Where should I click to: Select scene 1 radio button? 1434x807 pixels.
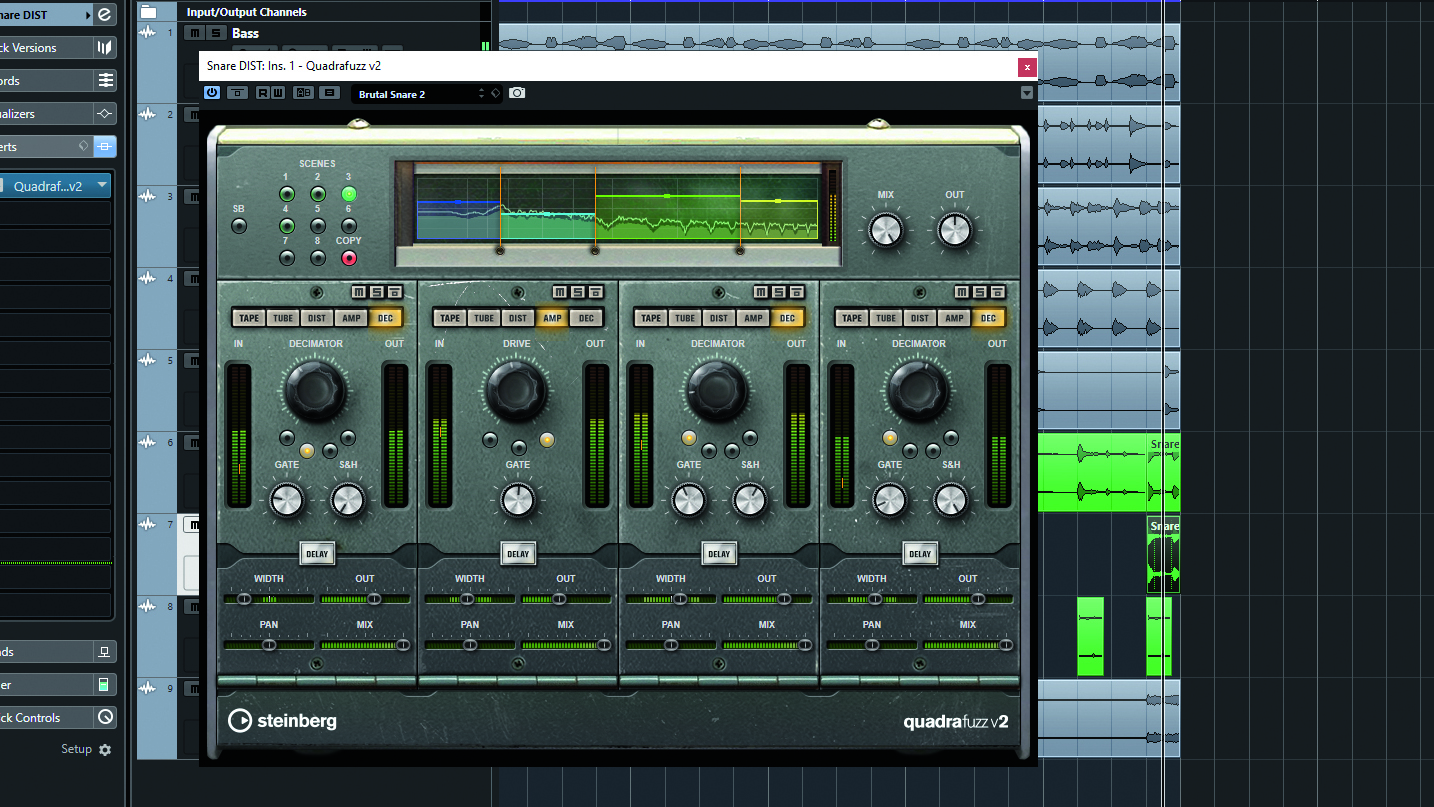pyautogui.click(x=287, y=194)
